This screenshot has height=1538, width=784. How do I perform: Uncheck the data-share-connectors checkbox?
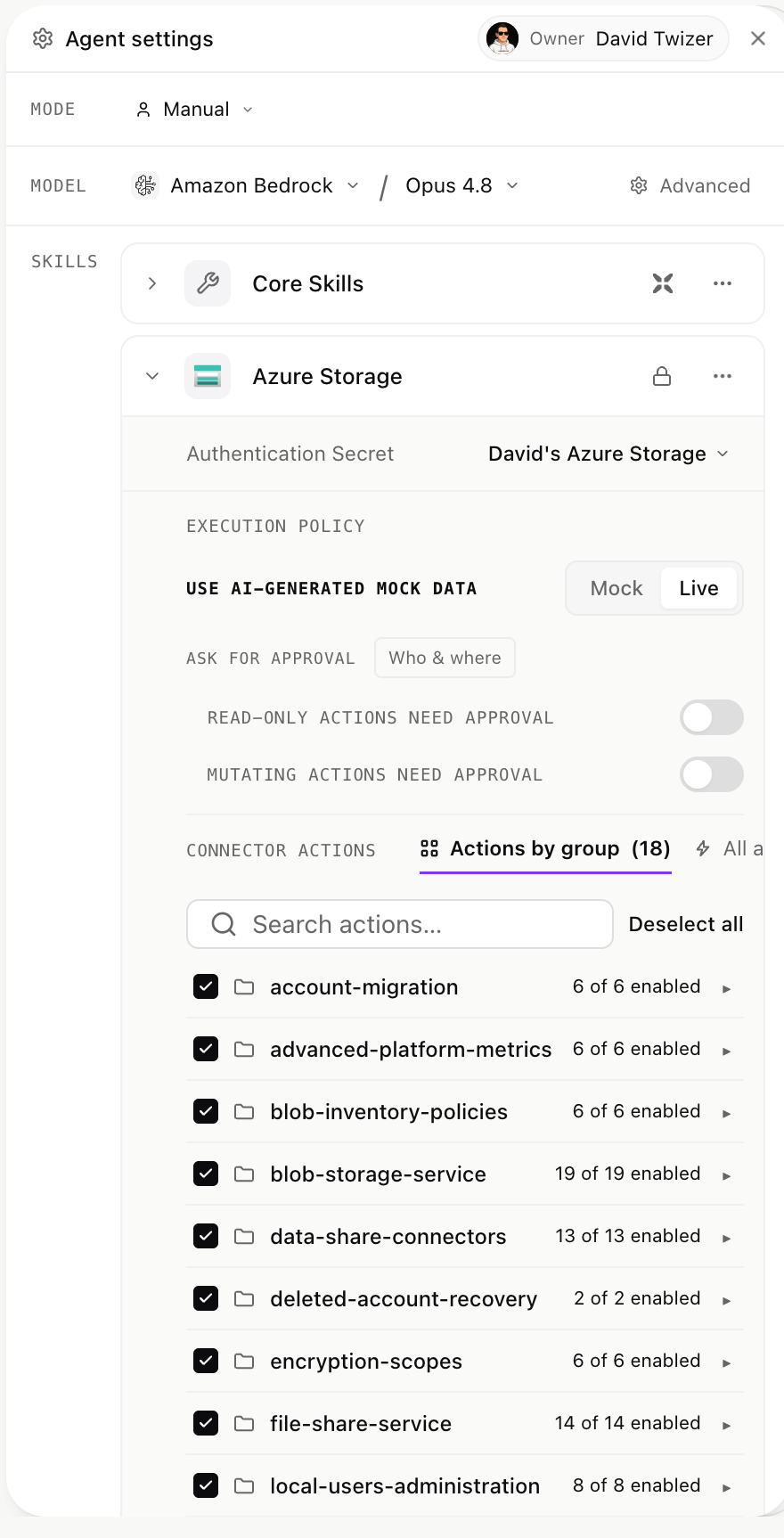(206, 1236)
